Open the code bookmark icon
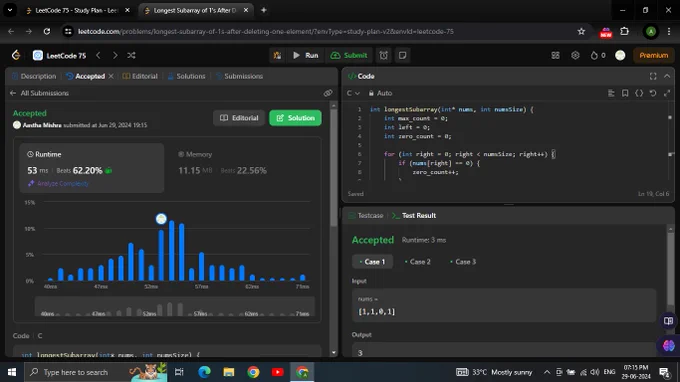 [625, 93]
